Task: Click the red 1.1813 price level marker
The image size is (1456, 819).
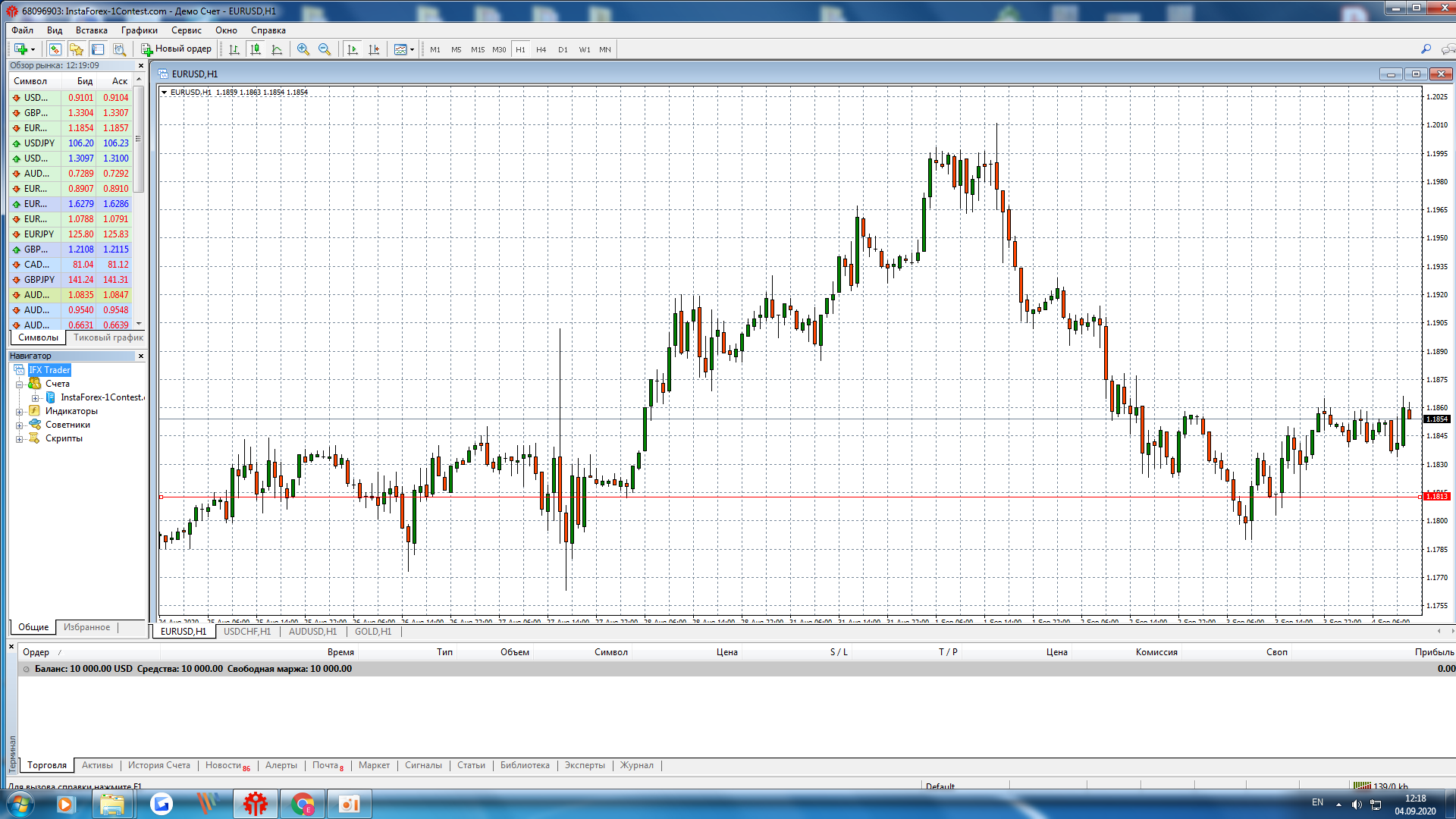Action: (1436, 497)
